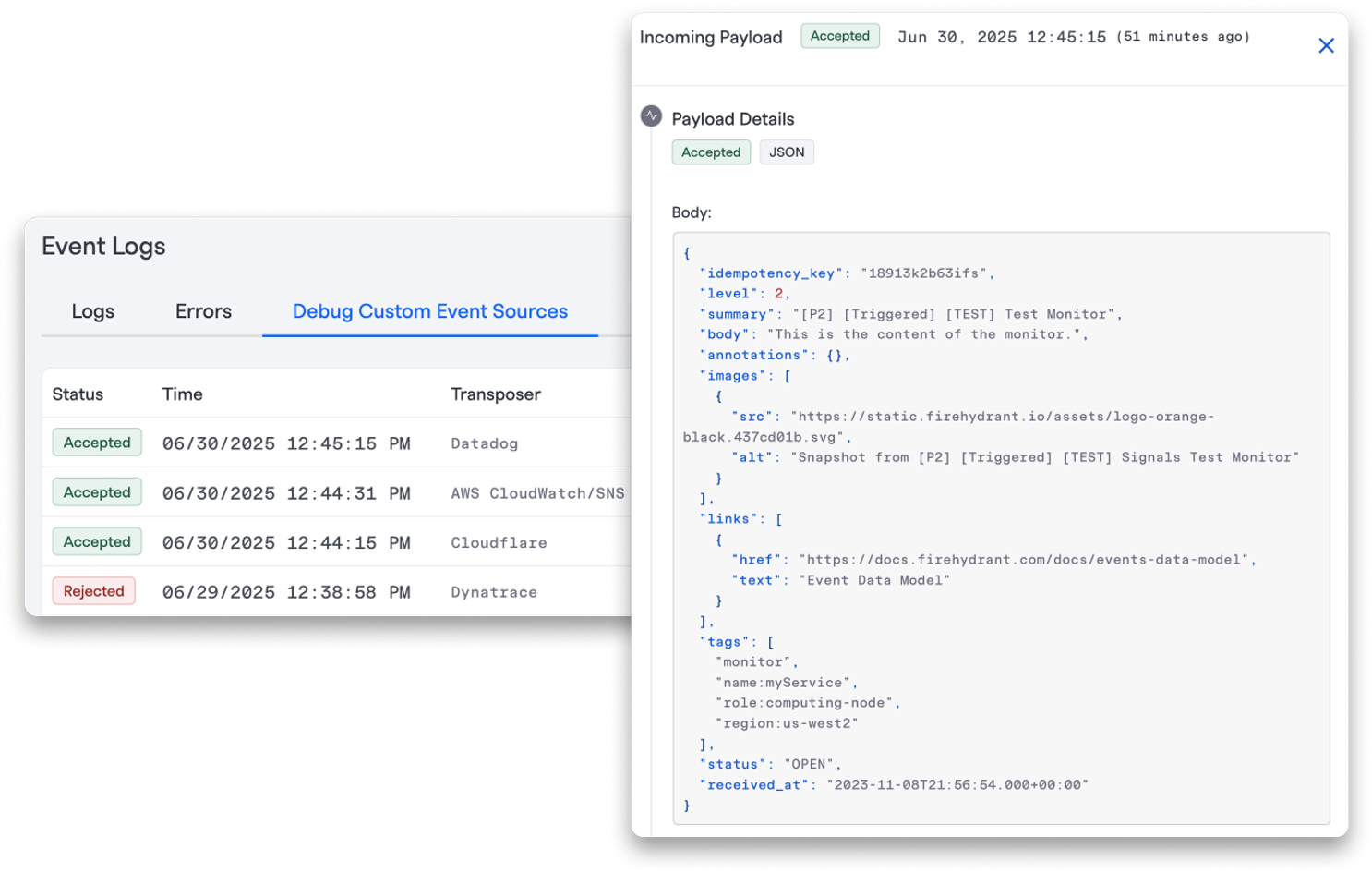Click the annotations line in body
The height and width of the screenshot is (873, 1372).
(x=774, y=355)
